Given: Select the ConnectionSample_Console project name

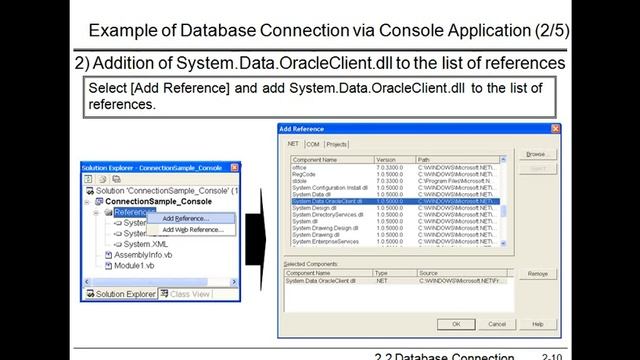Looking at the screenshot, I should point(158,201).
